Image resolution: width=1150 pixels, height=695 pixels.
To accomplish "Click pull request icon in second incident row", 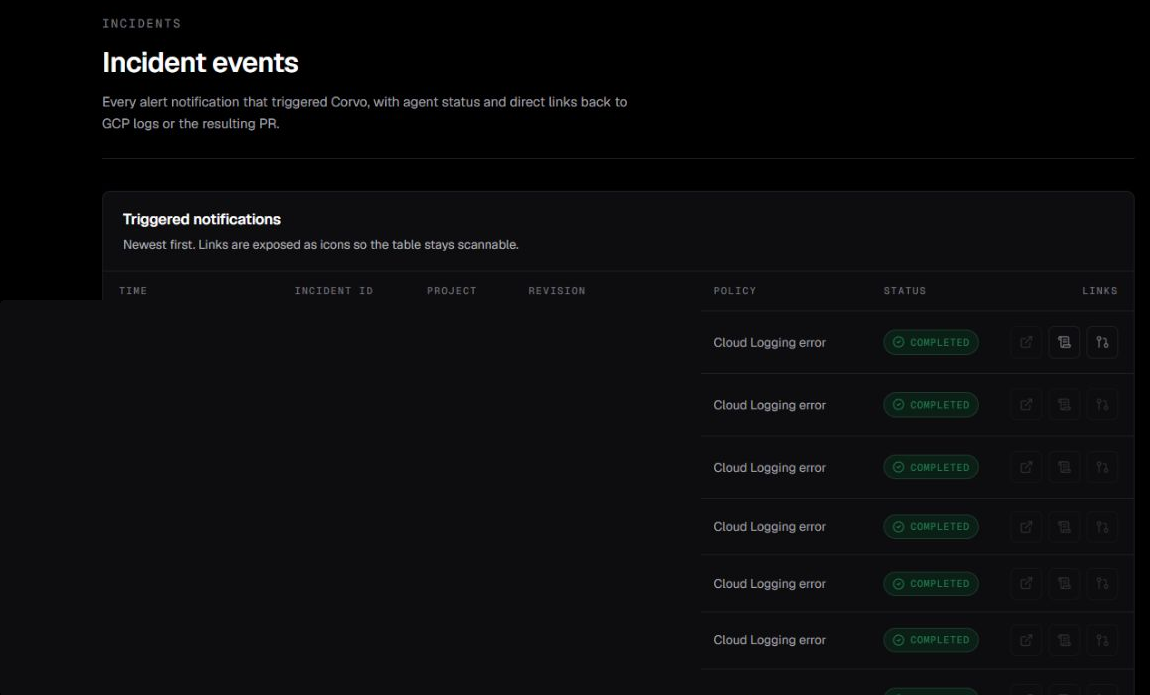I will pos(1102,405).
